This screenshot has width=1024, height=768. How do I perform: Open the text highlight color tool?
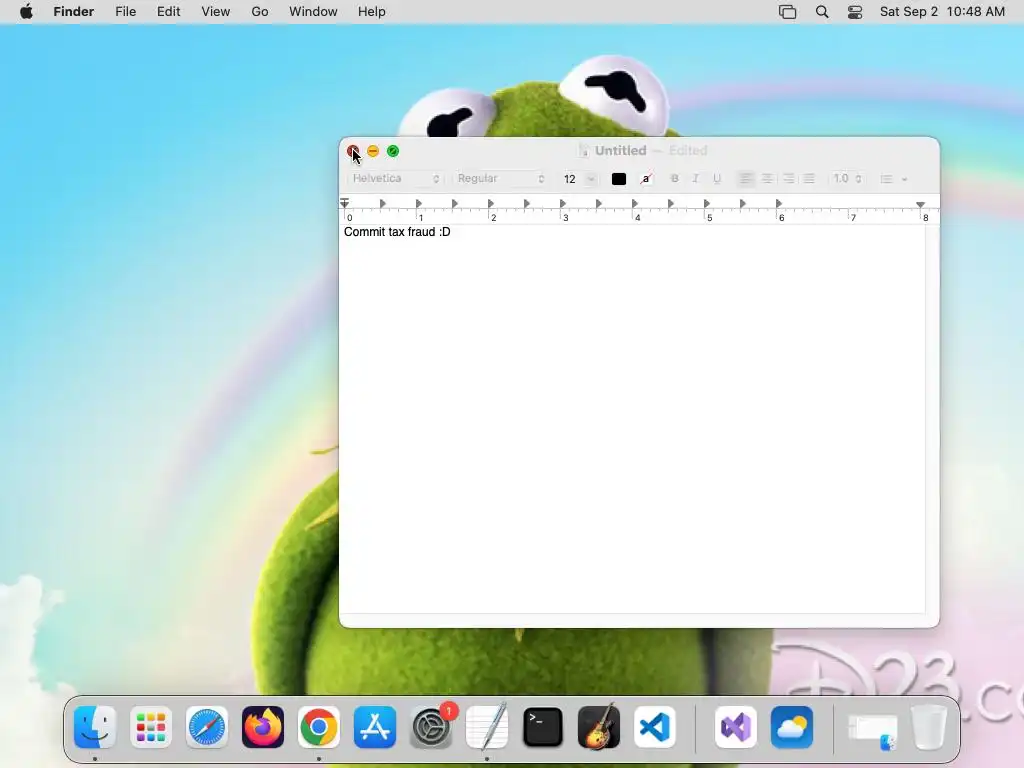click(646, 179)
